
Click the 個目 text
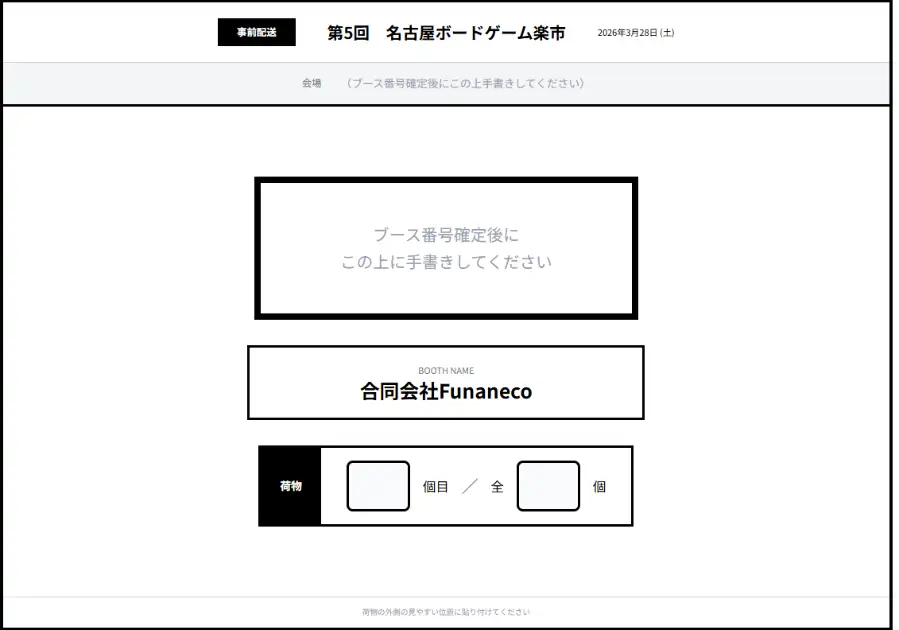436,487
